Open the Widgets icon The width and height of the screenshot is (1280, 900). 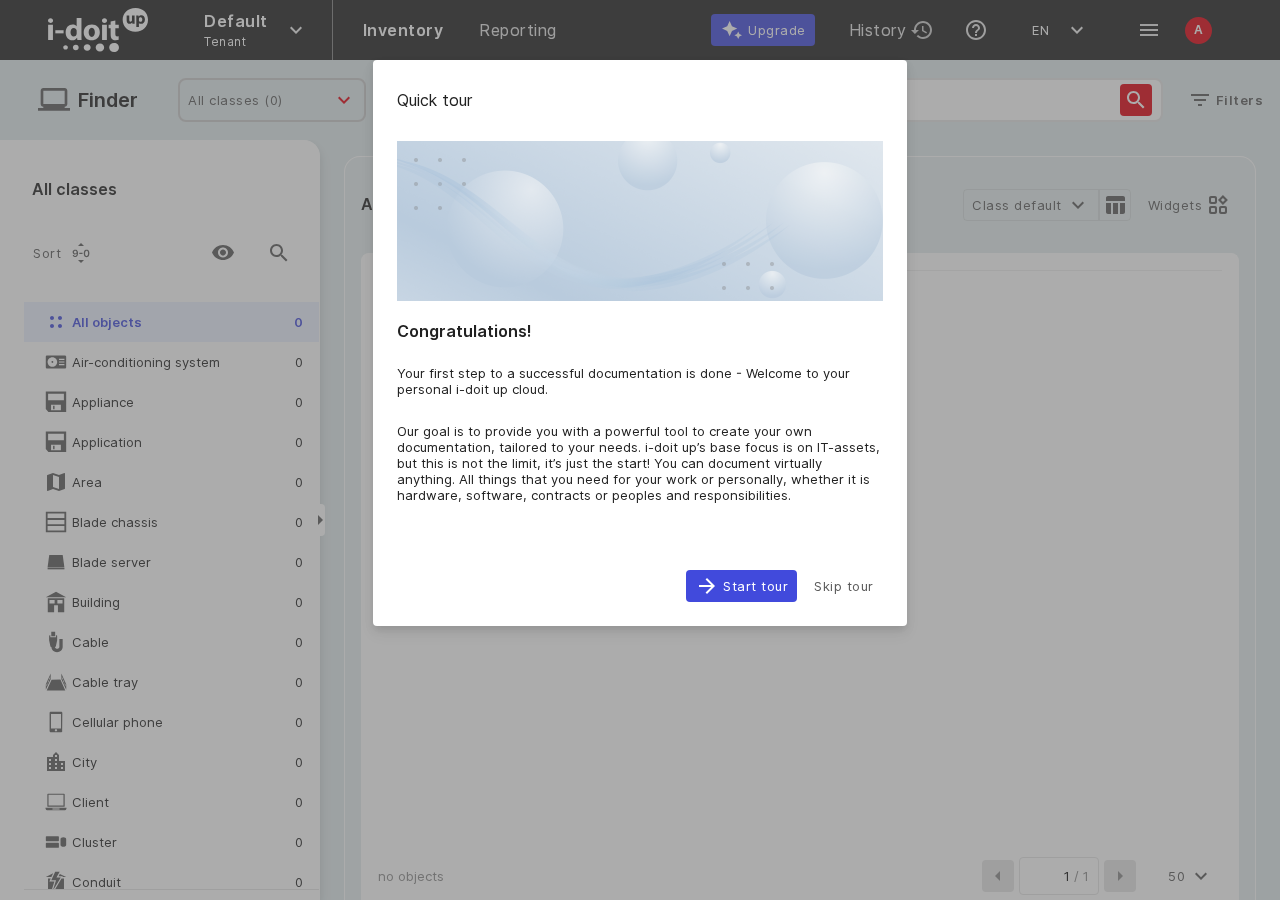(1218, 205)
